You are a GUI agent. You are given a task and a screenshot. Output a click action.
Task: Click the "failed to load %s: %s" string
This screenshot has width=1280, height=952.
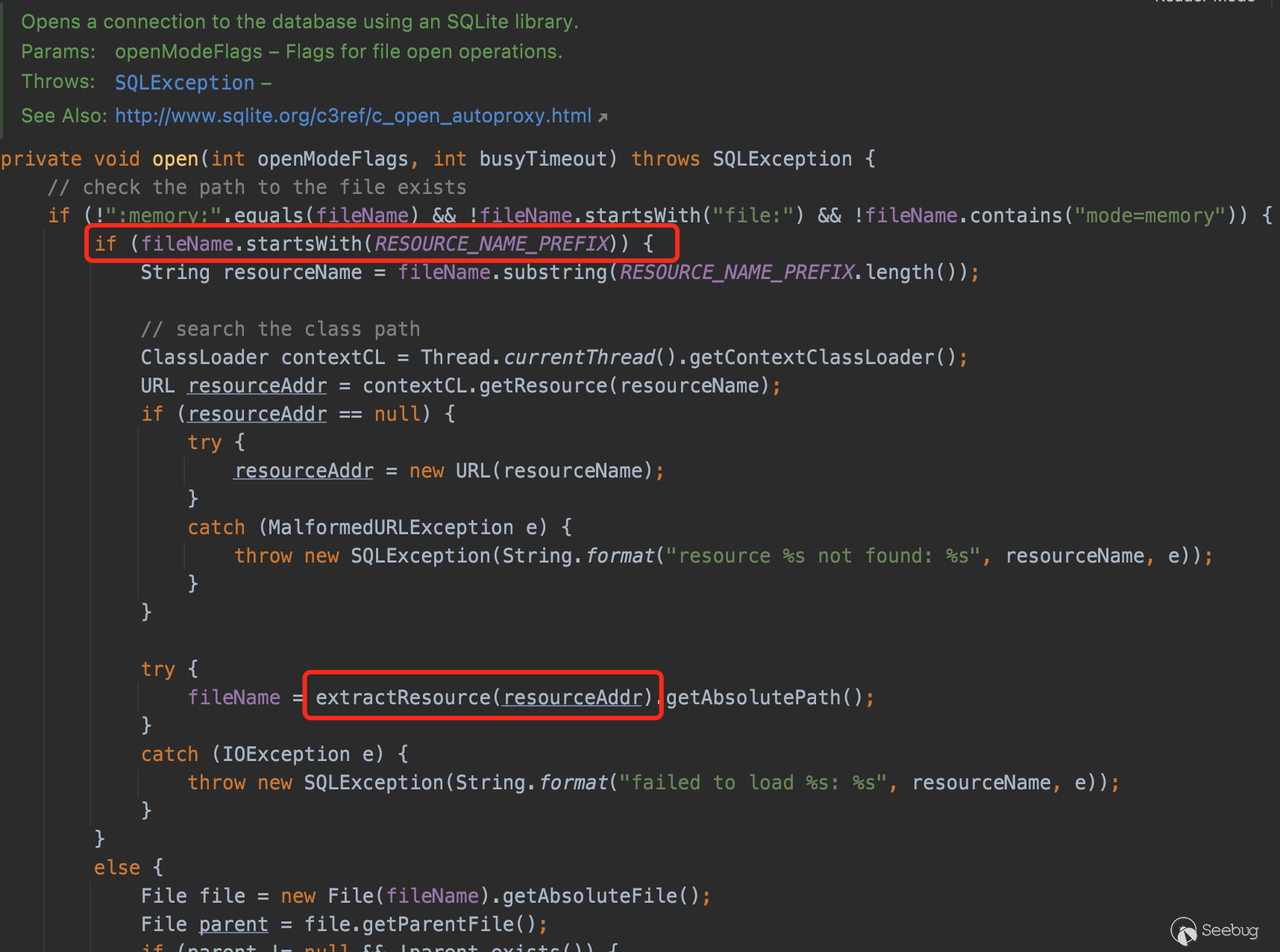752,783
